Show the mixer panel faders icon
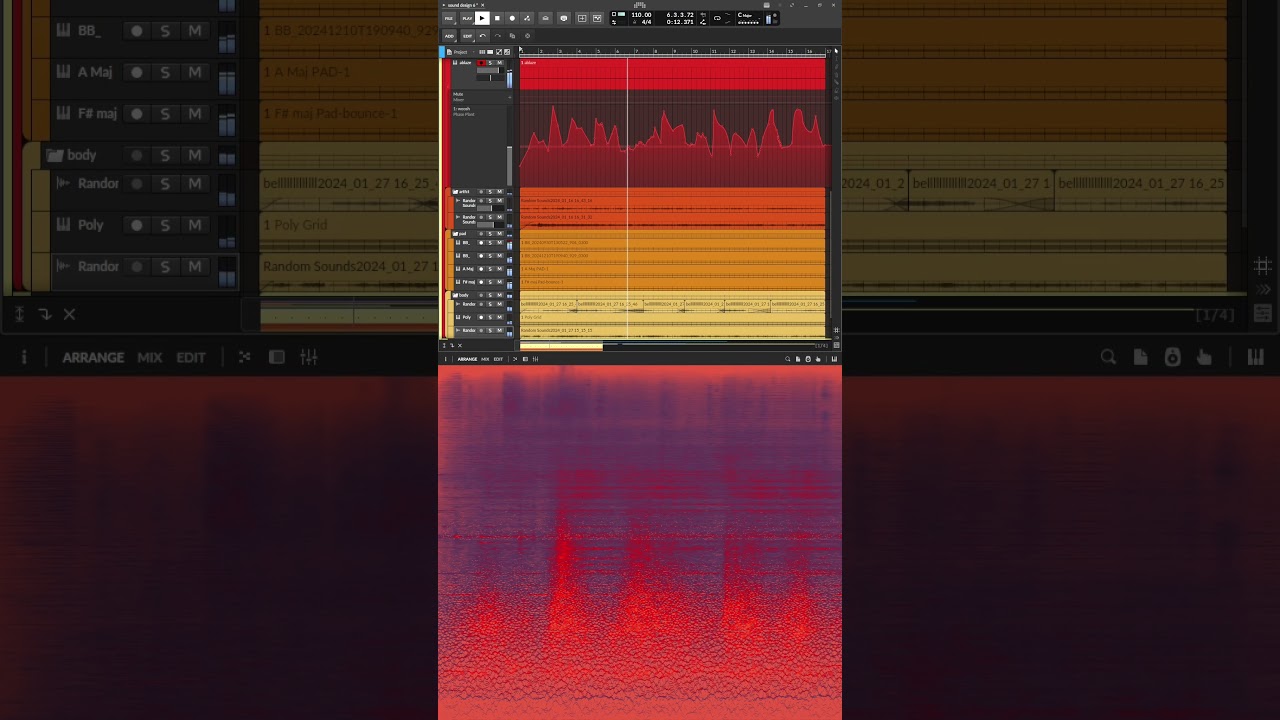 tap(535, 359)
